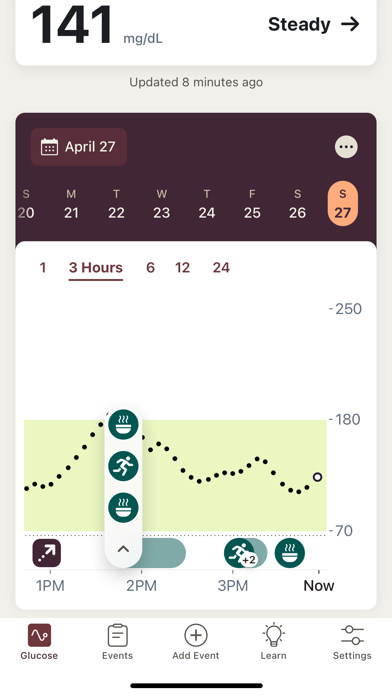Screen dimensions: 392x696
Task: Select Saturday 26 in the week strip
Action: tap(297, 204)
